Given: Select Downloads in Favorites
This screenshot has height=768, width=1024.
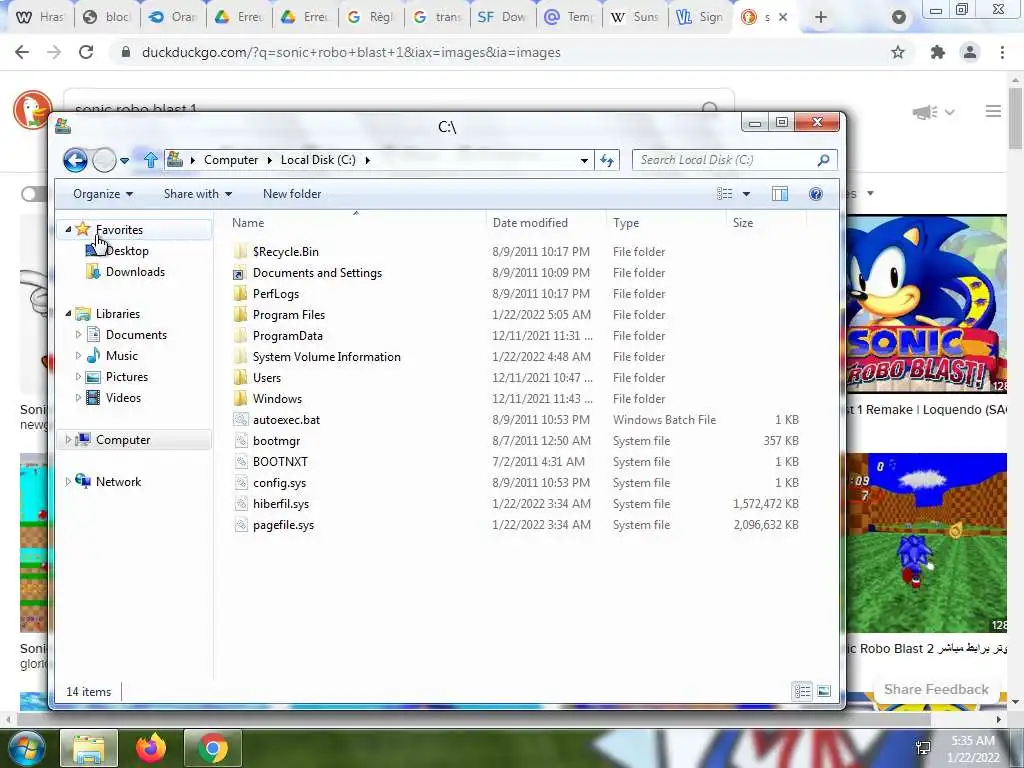Looking at the screenshot, I should click(135, 272).
